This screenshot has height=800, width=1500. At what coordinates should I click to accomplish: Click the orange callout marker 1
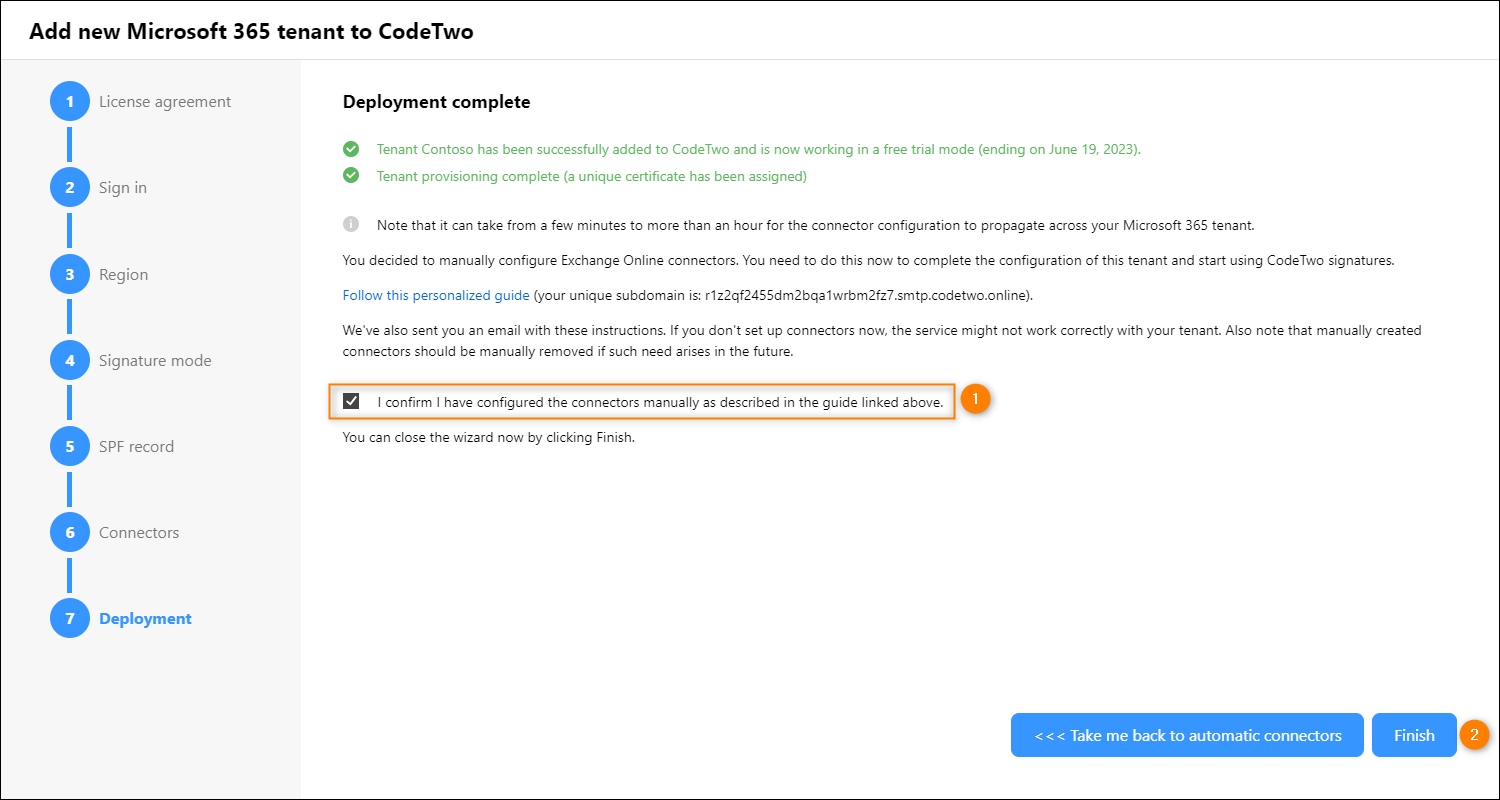click(975, 399)
